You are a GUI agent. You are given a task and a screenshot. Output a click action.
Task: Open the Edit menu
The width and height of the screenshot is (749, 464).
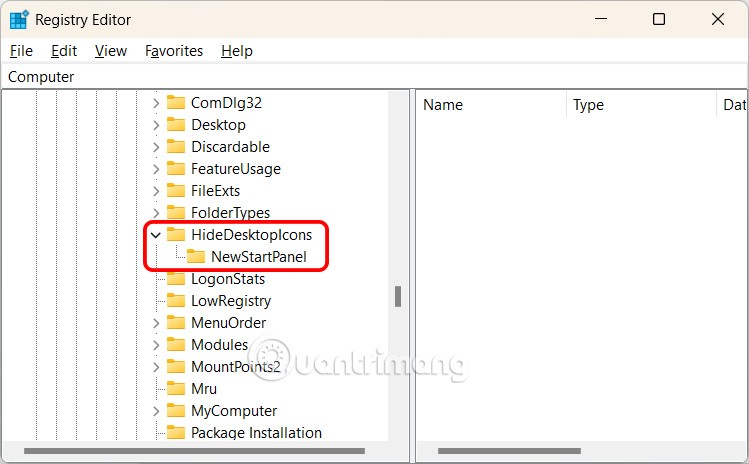pos(64,51)
